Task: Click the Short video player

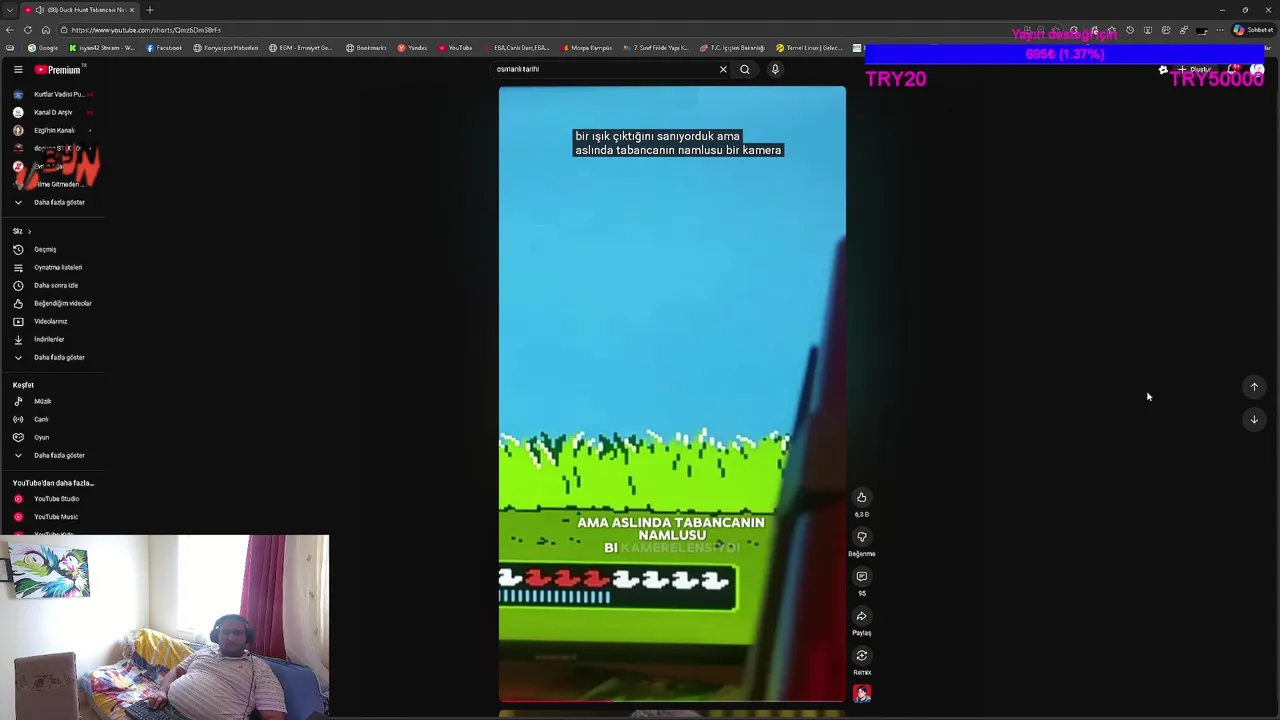Action: pos(672,394)
